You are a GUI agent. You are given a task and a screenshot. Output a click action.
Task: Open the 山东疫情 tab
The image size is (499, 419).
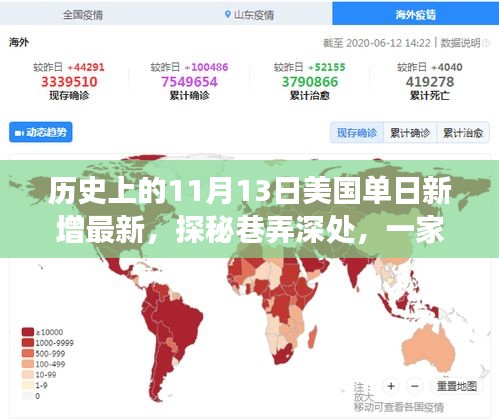[249, 15]
